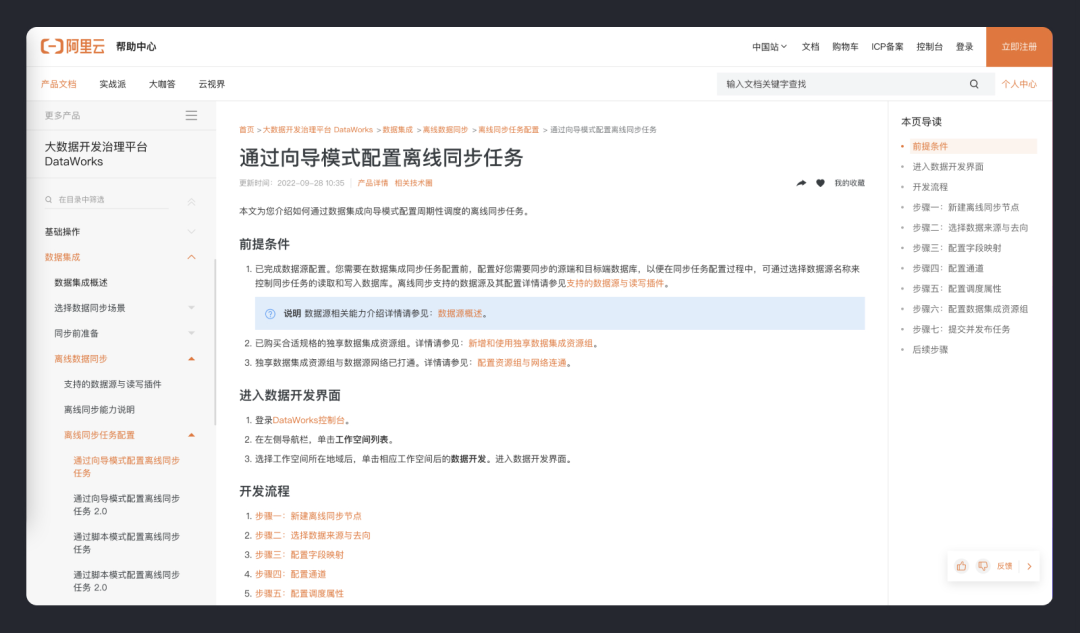
Task: Go to 步骤一：新建离线同步节点 in article
Action: pos(308,516)
